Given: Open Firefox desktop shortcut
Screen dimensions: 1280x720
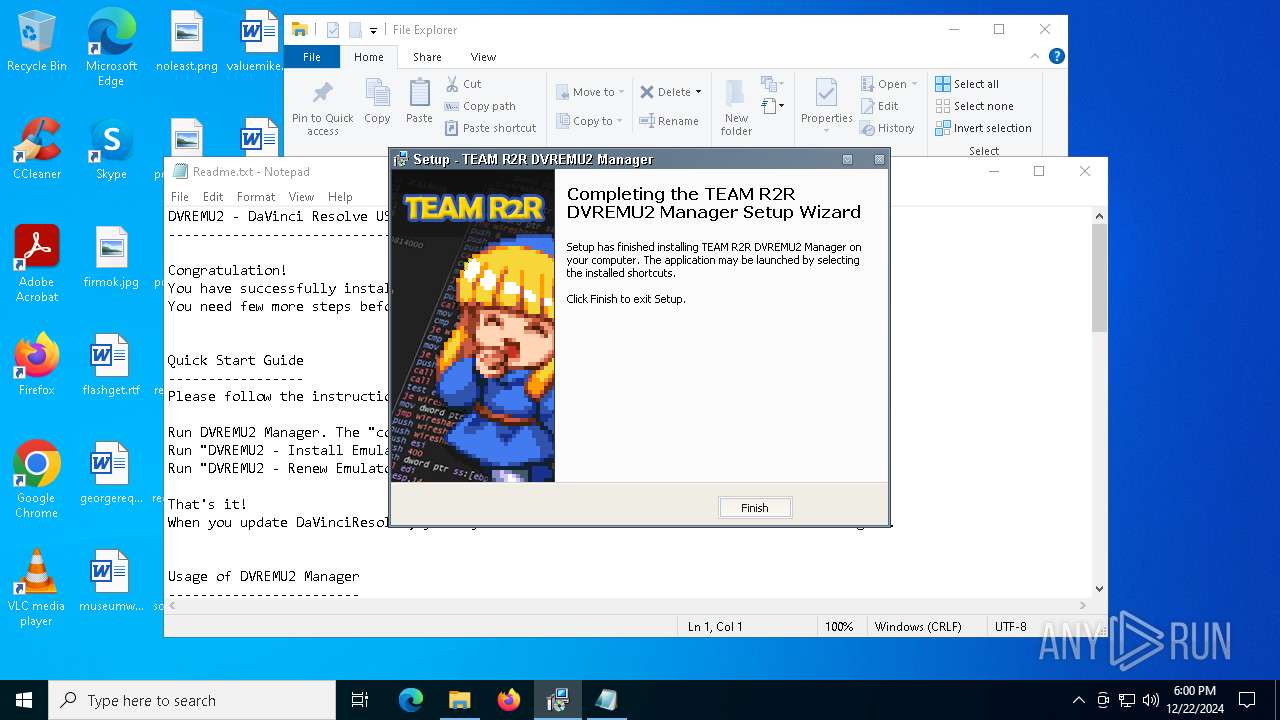Looking at the screenshot, I should [37, 366].
